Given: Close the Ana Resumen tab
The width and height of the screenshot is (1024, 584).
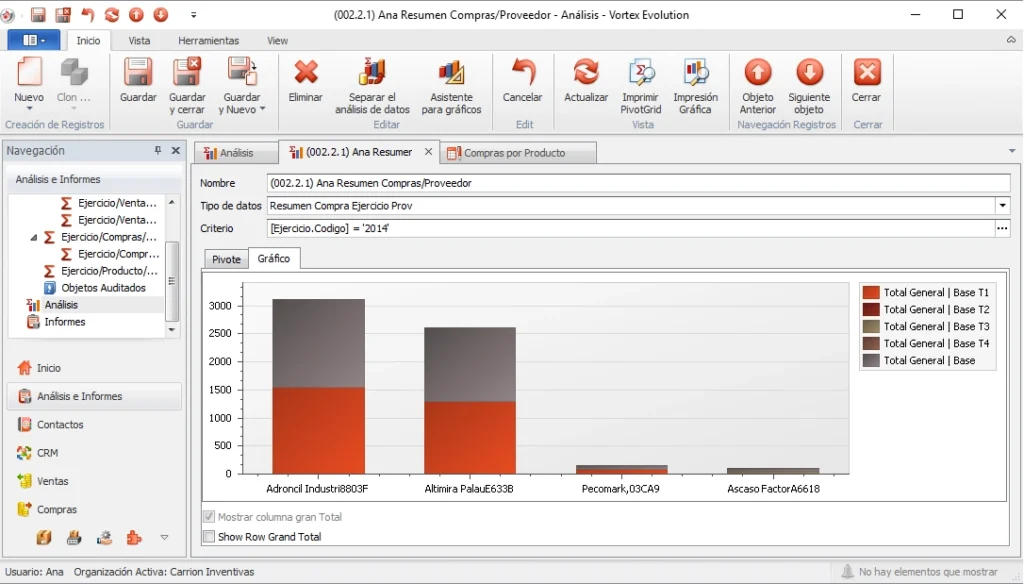Looking at the screenshot, I should (428, 152).
